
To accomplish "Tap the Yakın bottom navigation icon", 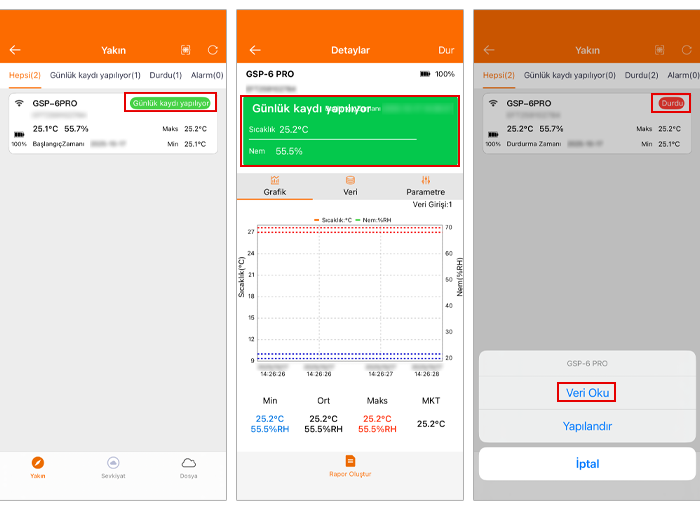I will [37, 466].
